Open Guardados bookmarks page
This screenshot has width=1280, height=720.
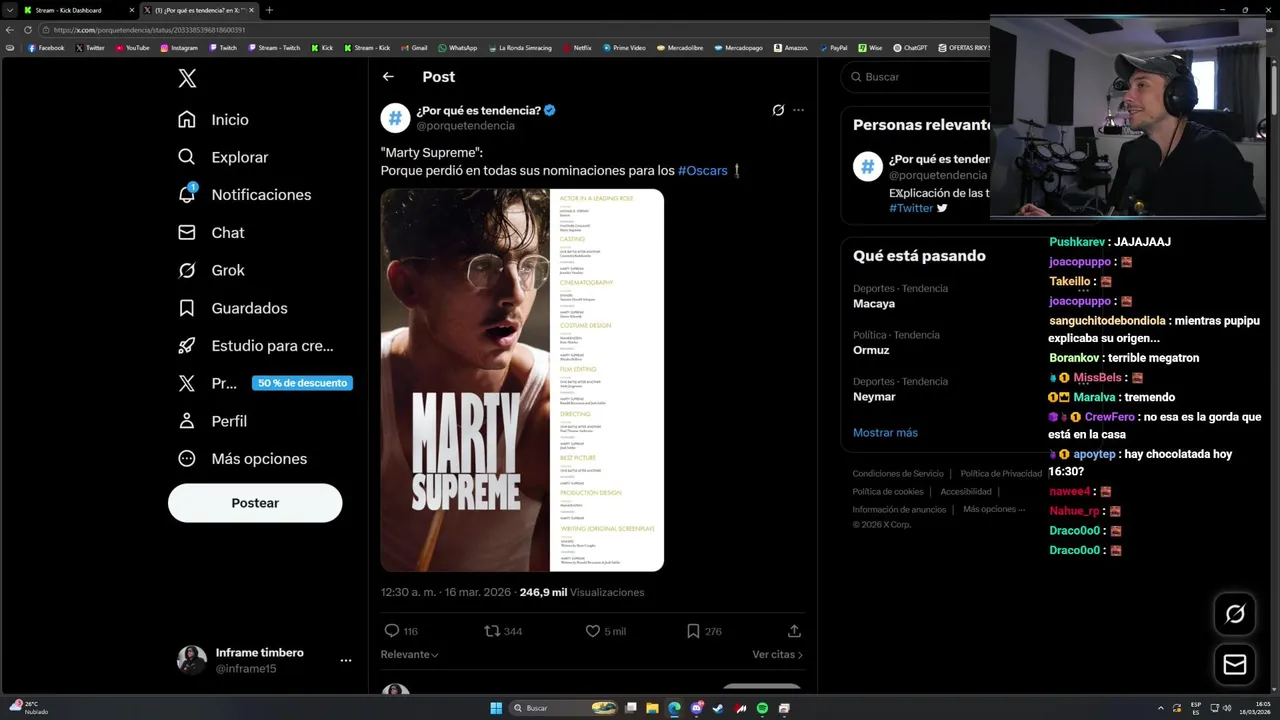point(232,308)
